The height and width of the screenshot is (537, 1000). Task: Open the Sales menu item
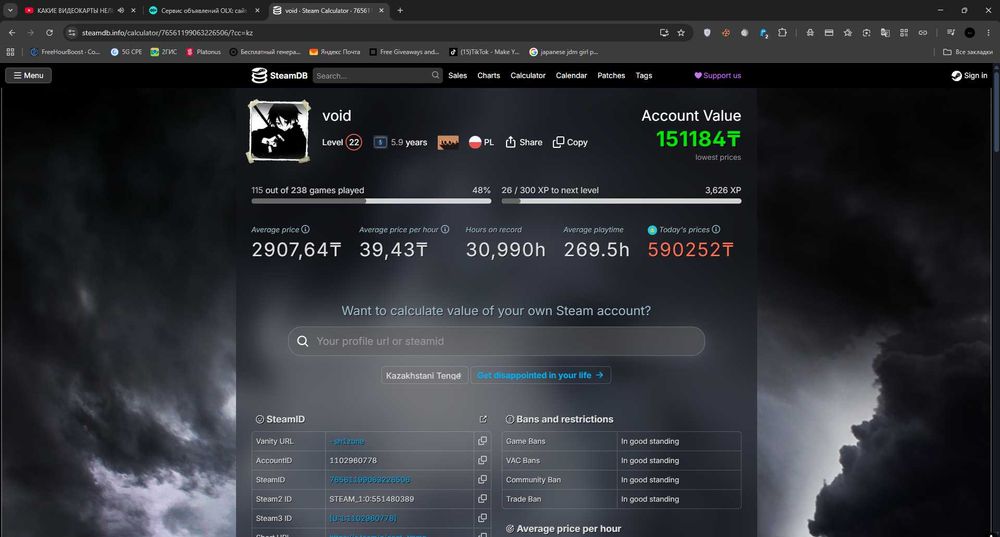tap(457, 75)
